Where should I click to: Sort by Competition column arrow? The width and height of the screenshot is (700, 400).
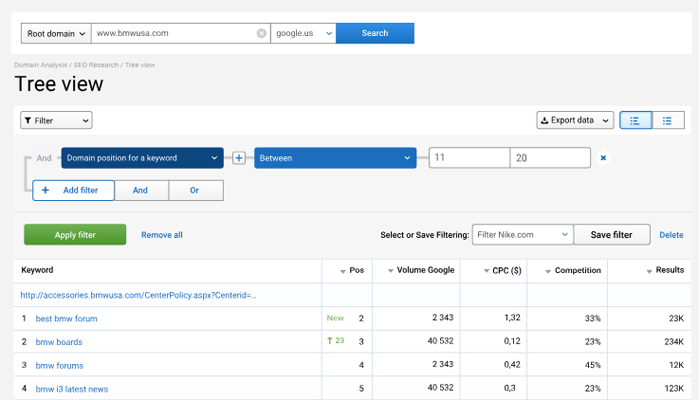tap(548, 271)
